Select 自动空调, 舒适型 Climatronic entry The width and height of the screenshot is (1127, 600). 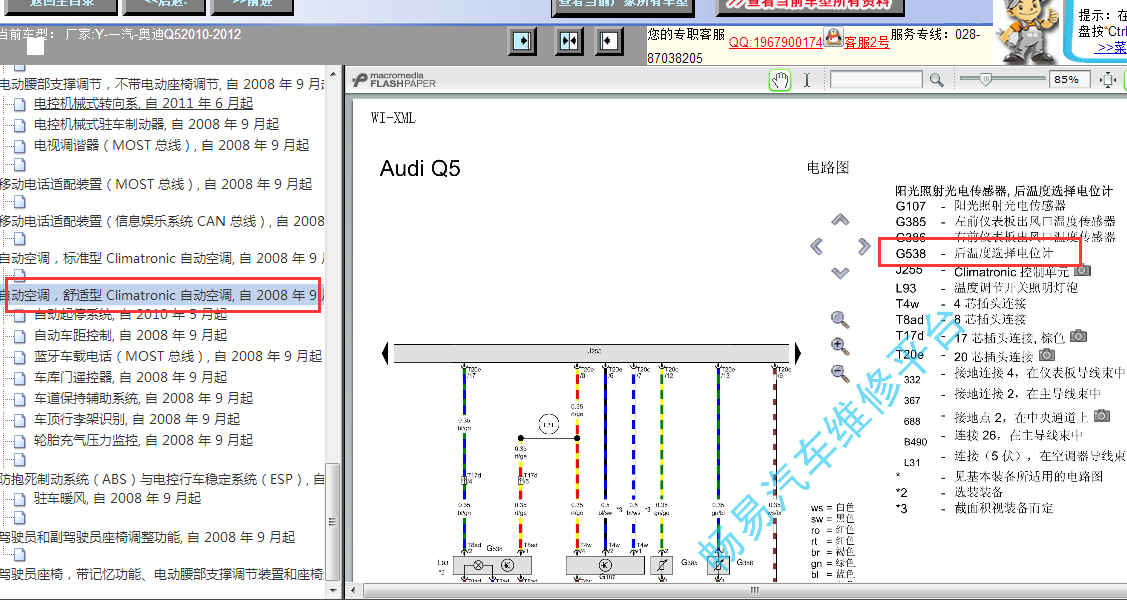click(164, 295)
